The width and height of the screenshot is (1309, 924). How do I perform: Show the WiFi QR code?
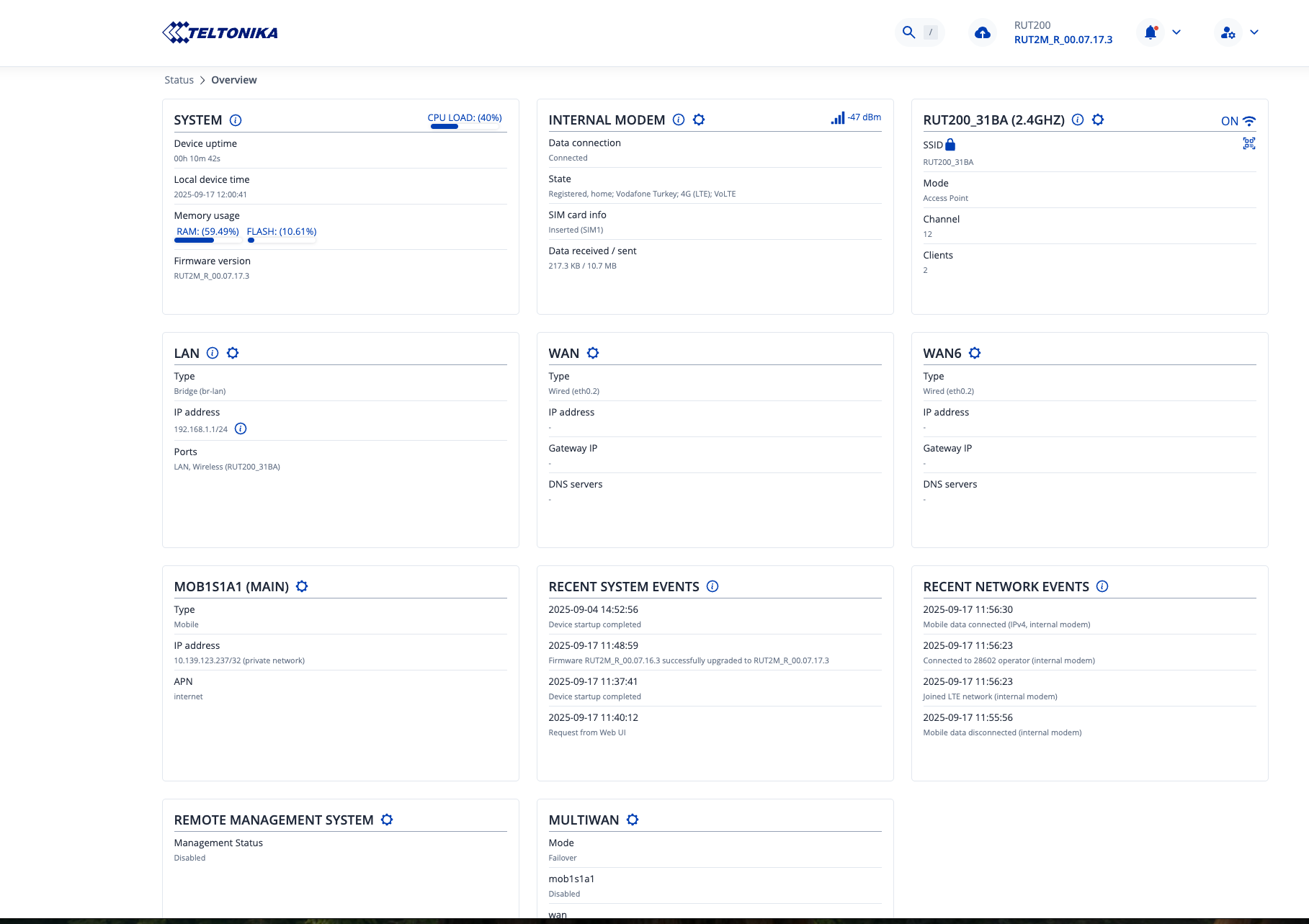tap(1248, 143)
